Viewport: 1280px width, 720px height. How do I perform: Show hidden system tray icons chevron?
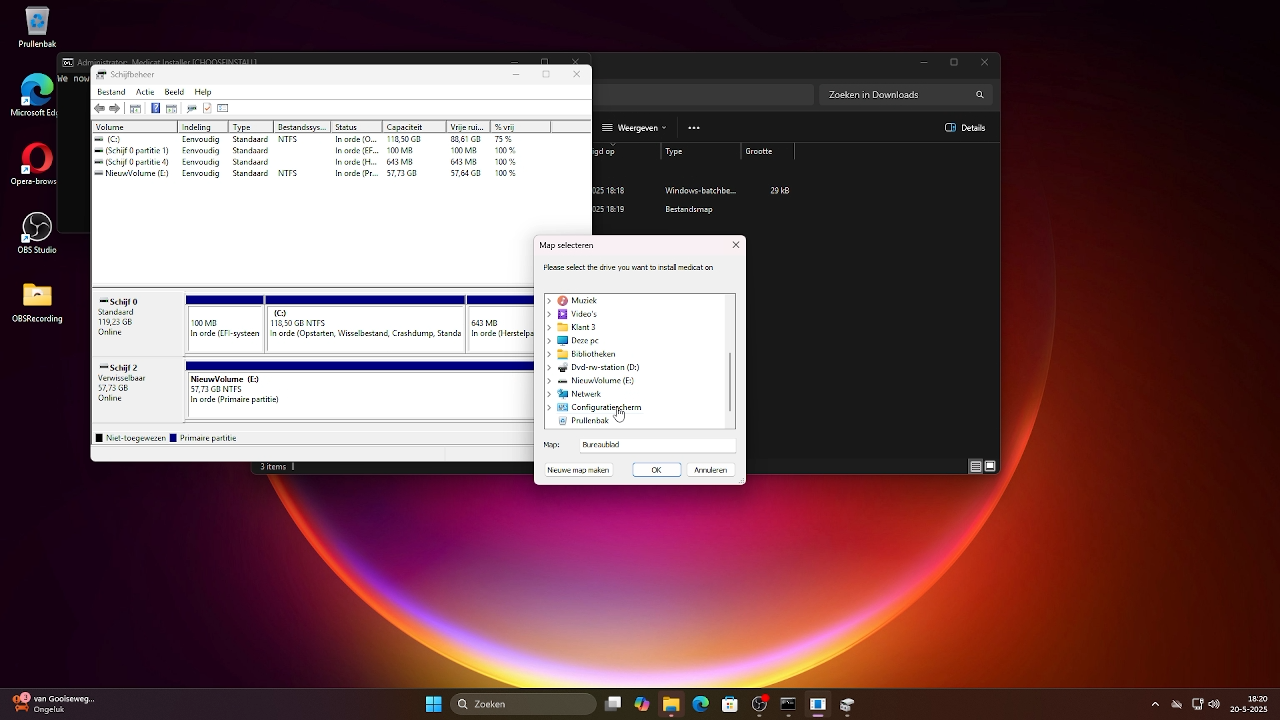[x=1155, y=704]
